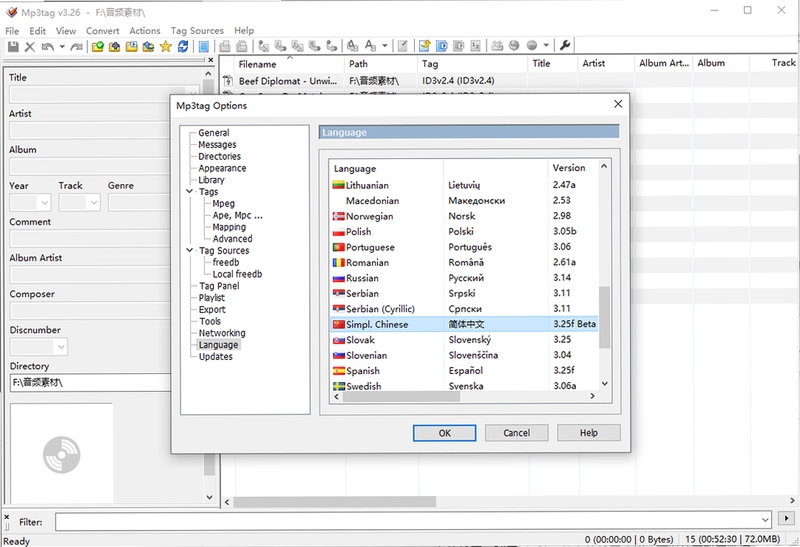Click the Help button in Options dialog

point(588,433)
